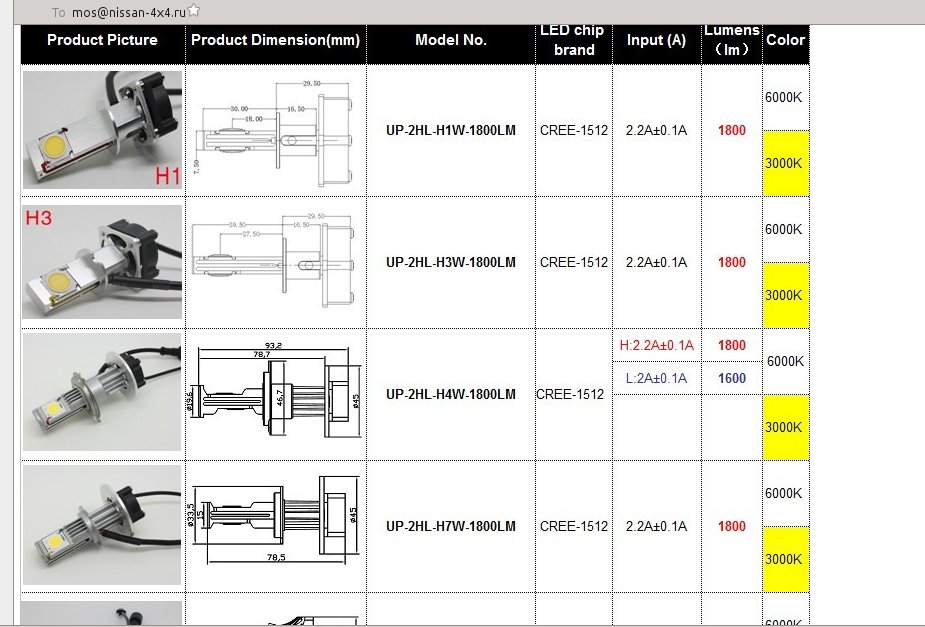Click the 1600 lumens value for H4W low beam
This screenshot has height=627, width=925.
click(732, 379)
